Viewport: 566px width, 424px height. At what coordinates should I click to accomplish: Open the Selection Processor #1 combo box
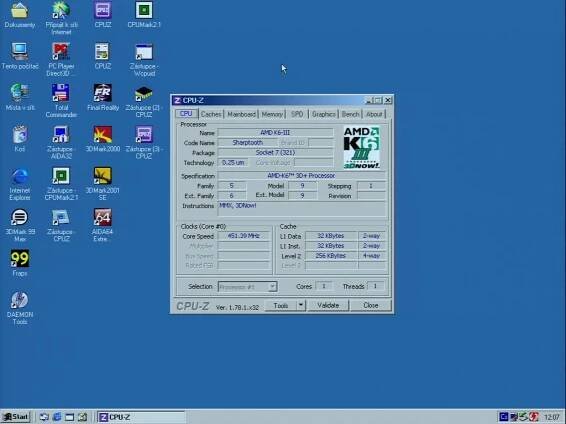pos(247,287)
